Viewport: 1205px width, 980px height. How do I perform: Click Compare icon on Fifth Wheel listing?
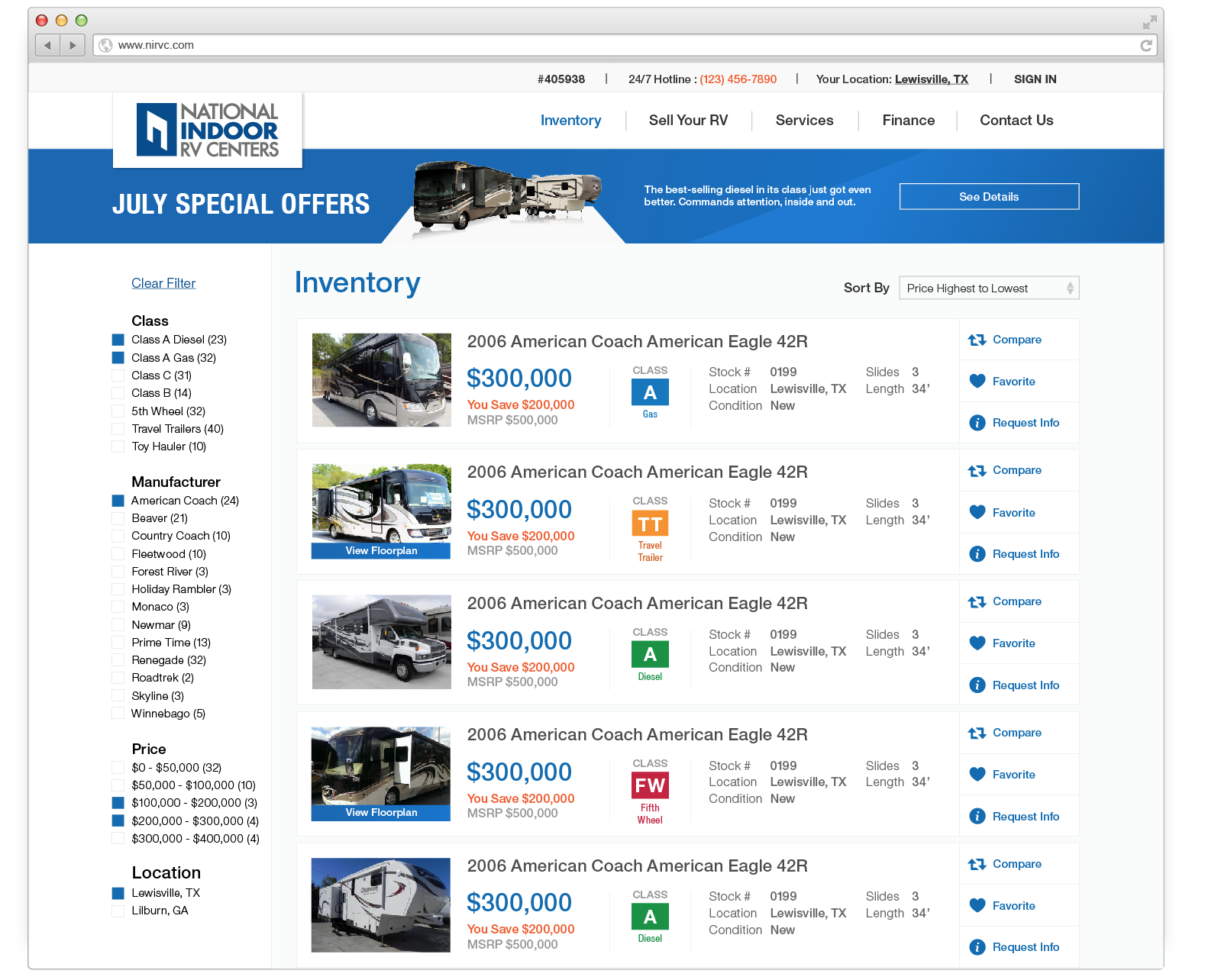coord(977,733)
